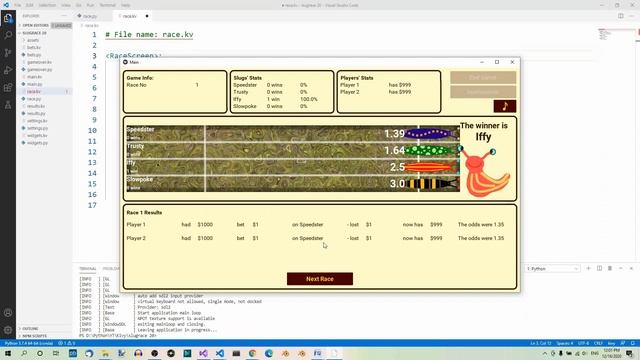Open the Terminal menu in VS Code
This screenshot has width=640, height=360.
[108, 5]
